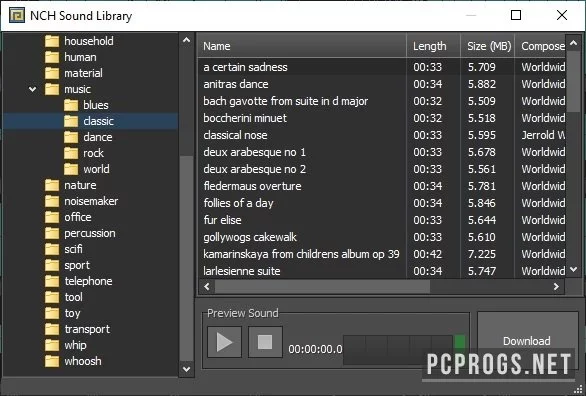Select 'follies of a day' track
The width and height of the screenshot is (586, 396).
click(381, 203)
